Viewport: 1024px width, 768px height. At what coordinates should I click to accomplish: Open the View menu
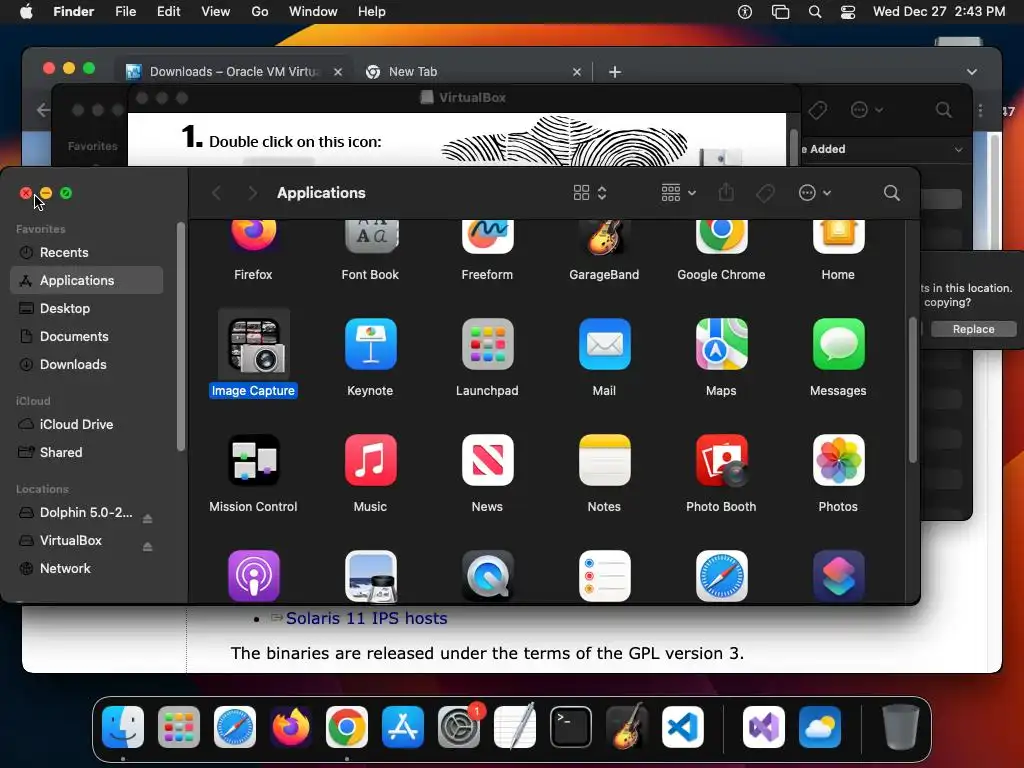216,12
